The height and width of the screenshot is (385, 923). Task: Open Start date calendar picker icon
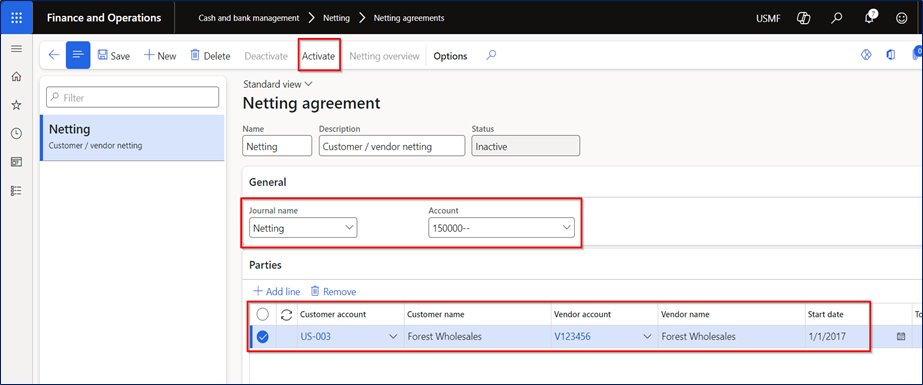tap(900, 337)
